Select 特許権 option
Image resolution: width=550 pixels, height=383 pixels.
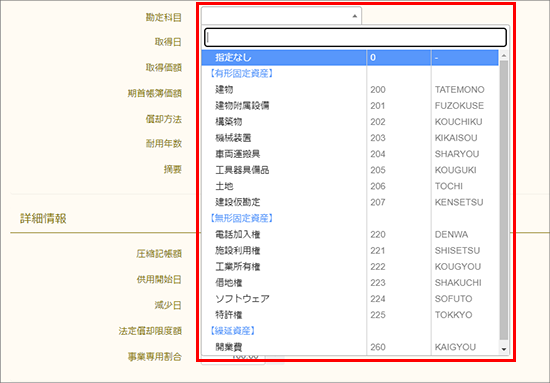pos(350,315)
